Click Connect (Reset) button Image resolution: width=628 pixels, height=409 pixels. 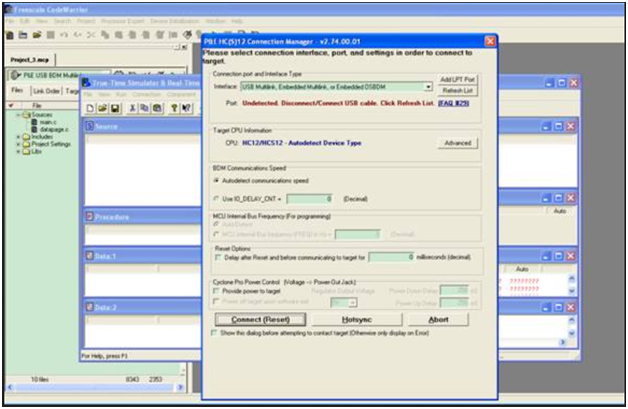pos(260,320)
